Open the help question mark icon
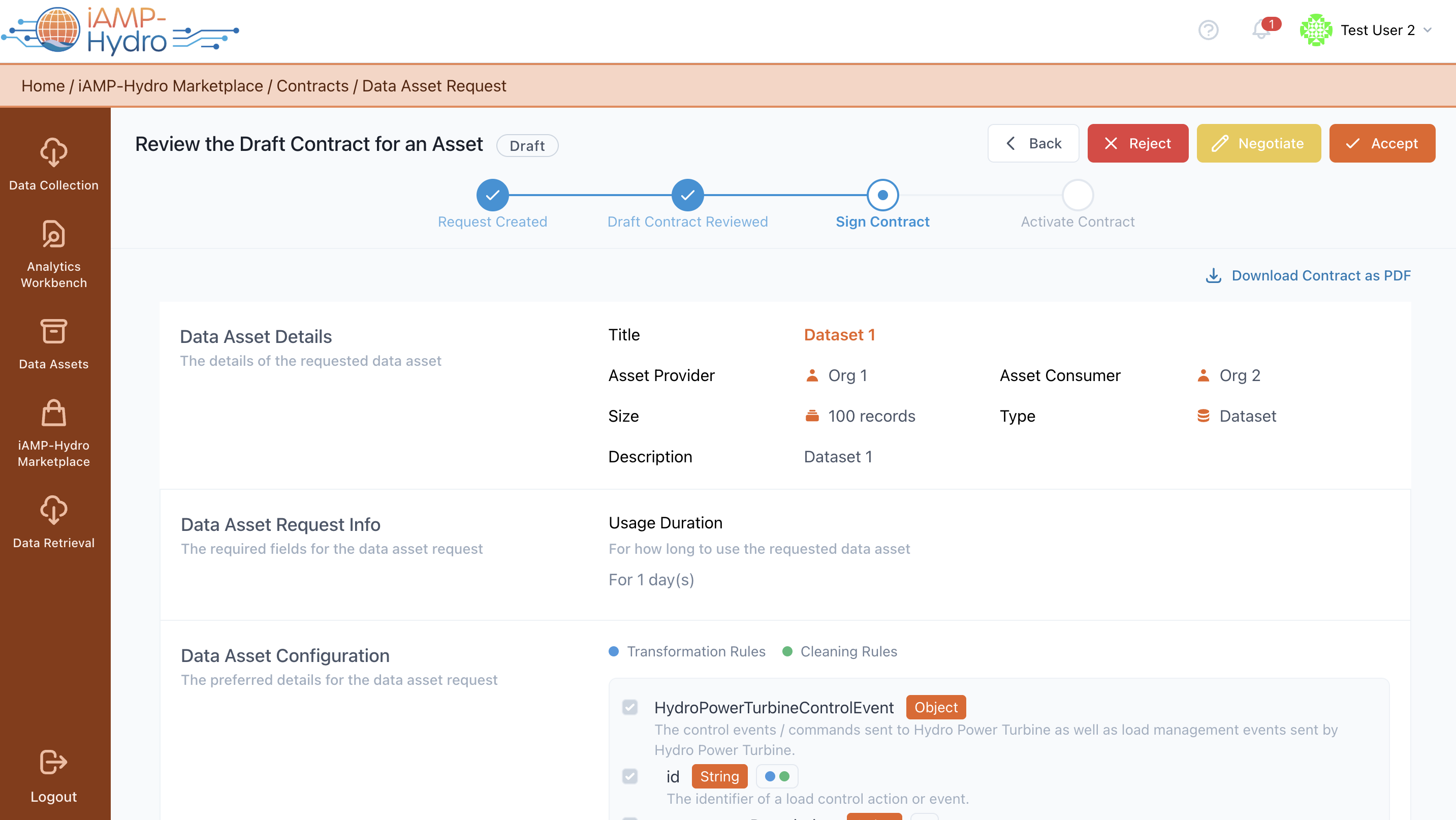Screen dimensions: 1456x820 1208,30
